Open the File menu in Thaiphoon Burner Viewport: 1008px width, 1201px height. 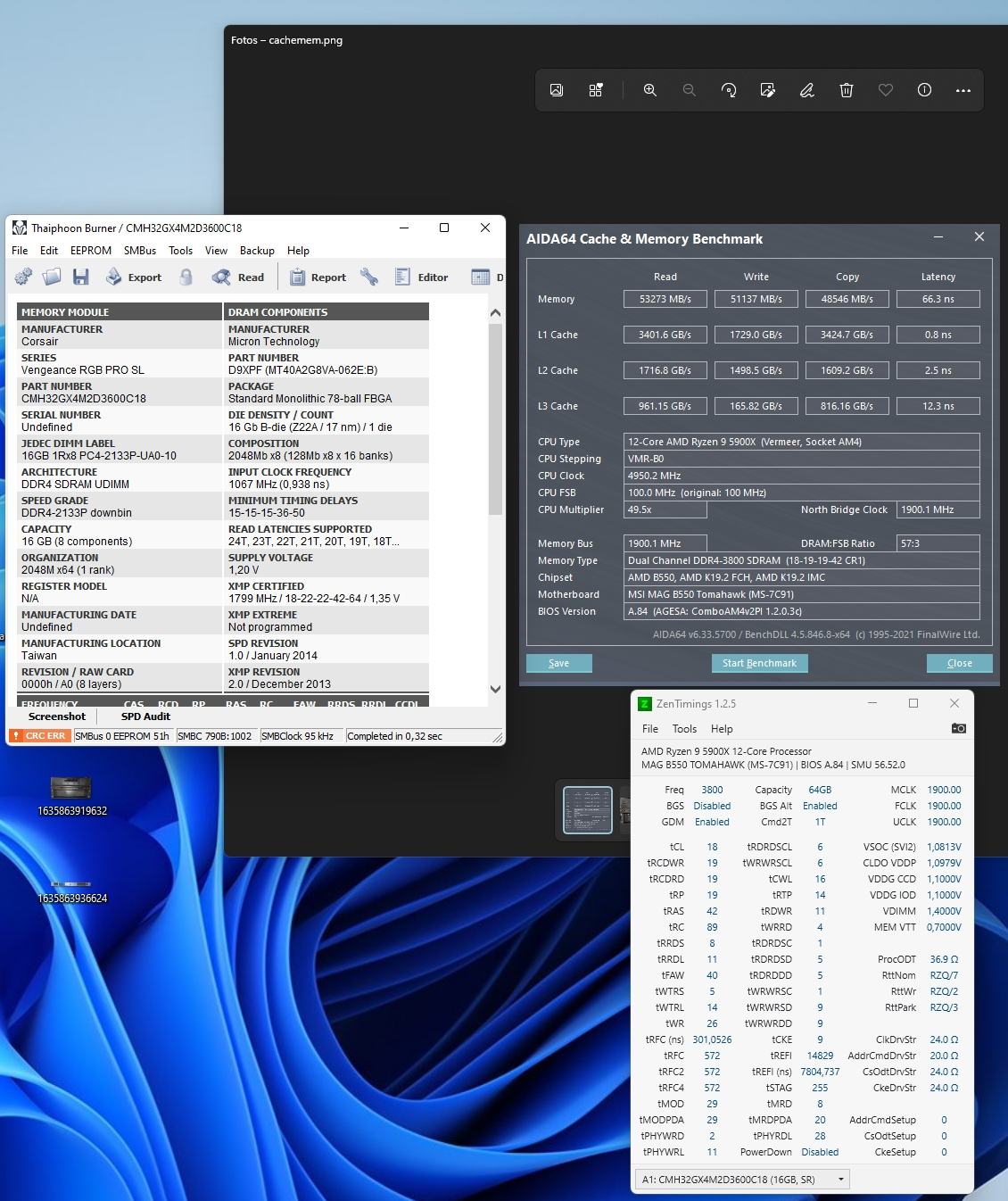(x=20, y=251)
